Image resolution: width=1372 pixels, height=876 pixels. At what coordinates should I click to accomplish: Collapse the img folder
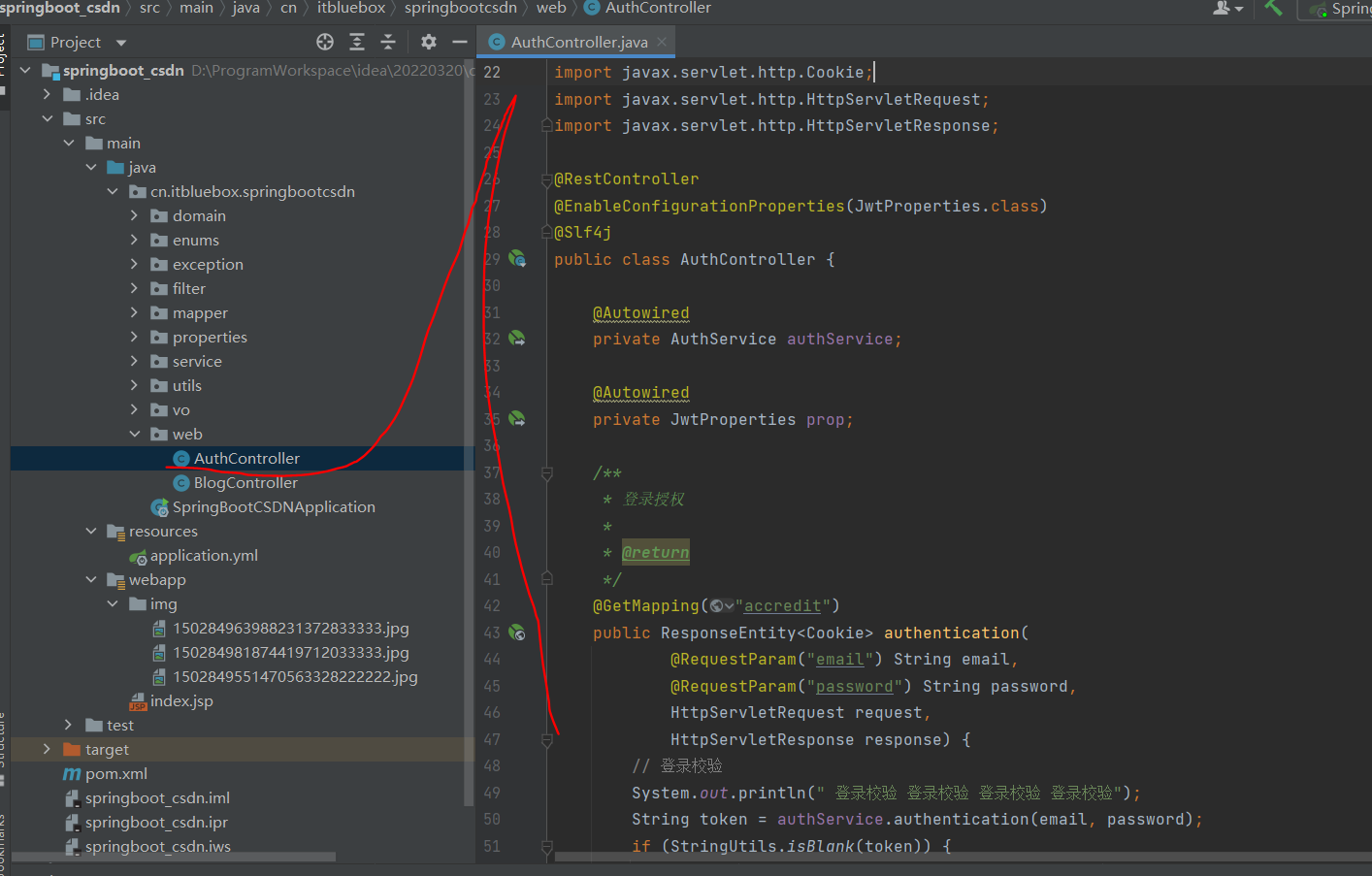(113, 603)
